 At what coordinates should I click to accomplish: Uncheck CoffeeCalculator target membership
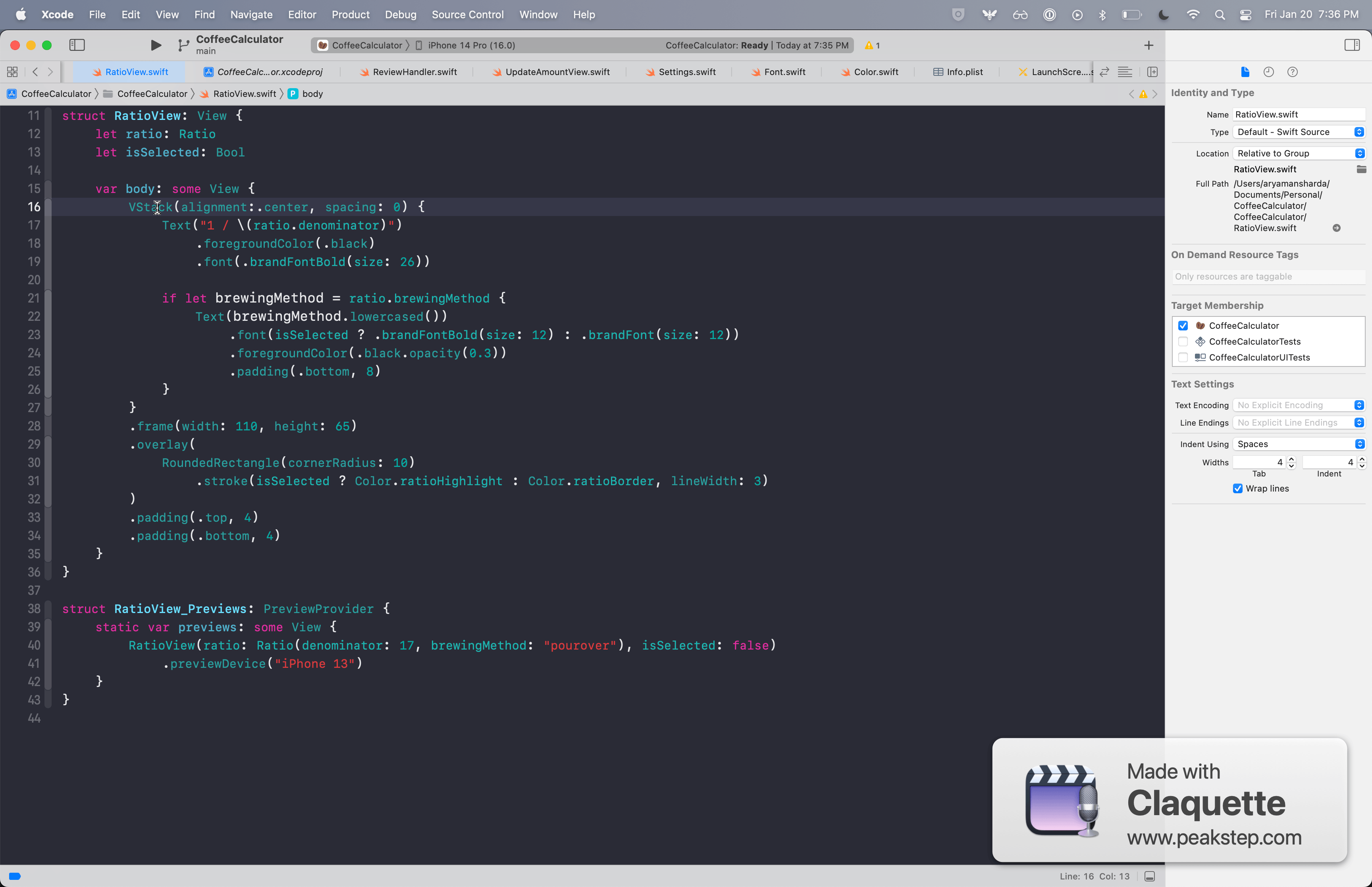[1183, 326]
